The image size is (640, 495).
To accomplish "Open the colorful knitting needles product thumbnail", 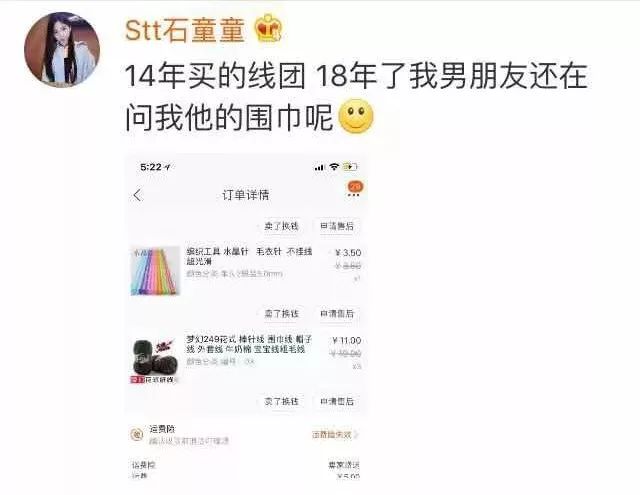I will 155,271.
